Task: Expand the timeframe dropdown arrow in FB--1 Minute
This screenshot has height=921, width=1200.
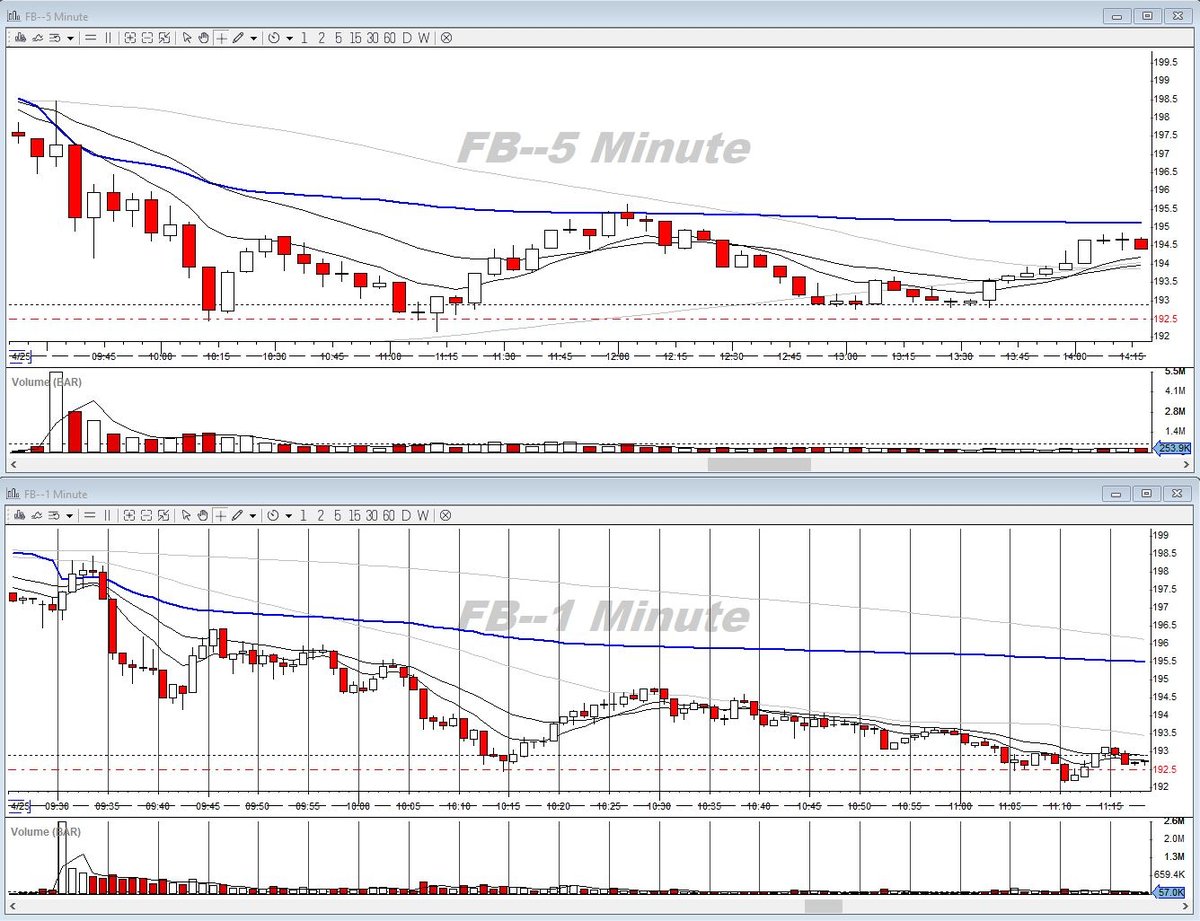Action: pyautogui.click(x=289, y=515)
